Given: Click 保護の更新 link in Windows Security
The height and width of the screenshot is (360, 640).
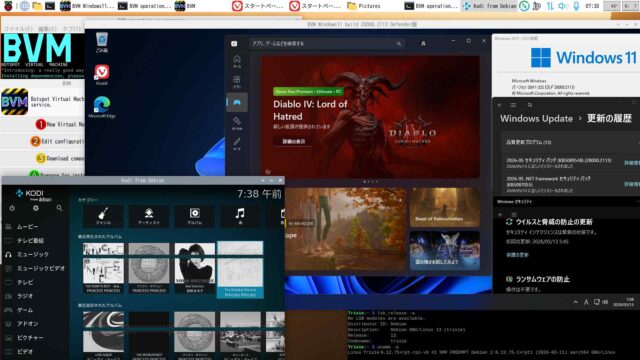Looking at the screenshot, I should coord(518,255).
